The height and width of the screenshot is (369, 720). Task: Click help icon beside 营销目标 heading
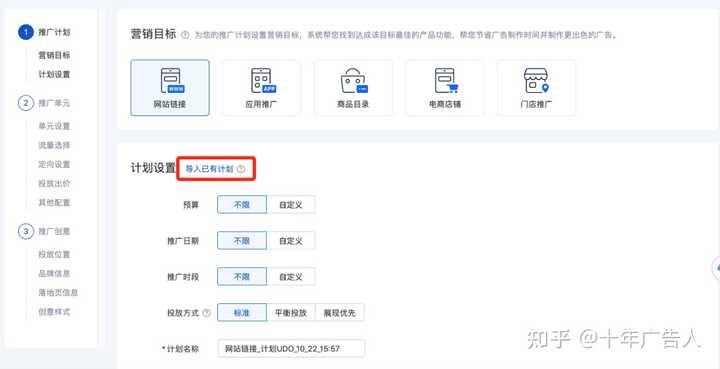(x=185, y=35)
